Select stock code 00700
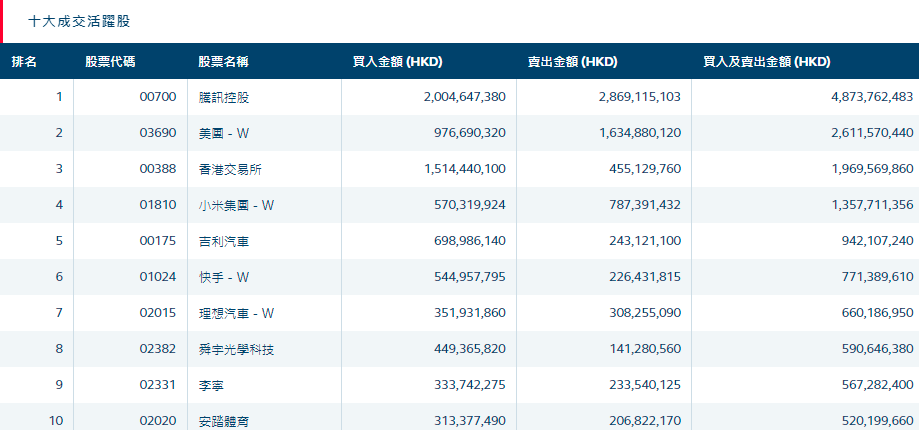Screen dimensions: 919x430 (x=158, y=97)
